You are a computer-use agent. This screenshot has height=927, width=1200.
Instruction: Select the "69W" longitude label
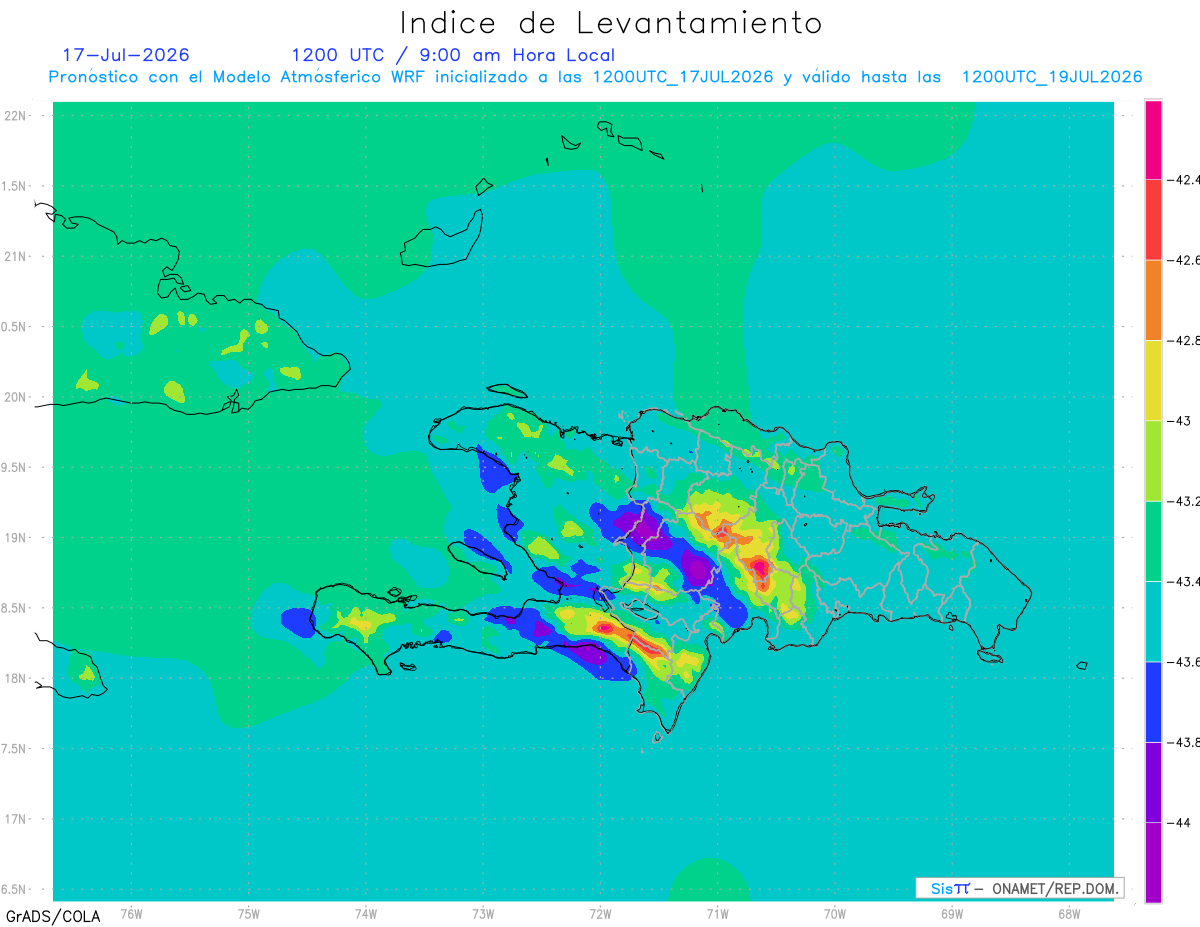click(x=952, y=913)
